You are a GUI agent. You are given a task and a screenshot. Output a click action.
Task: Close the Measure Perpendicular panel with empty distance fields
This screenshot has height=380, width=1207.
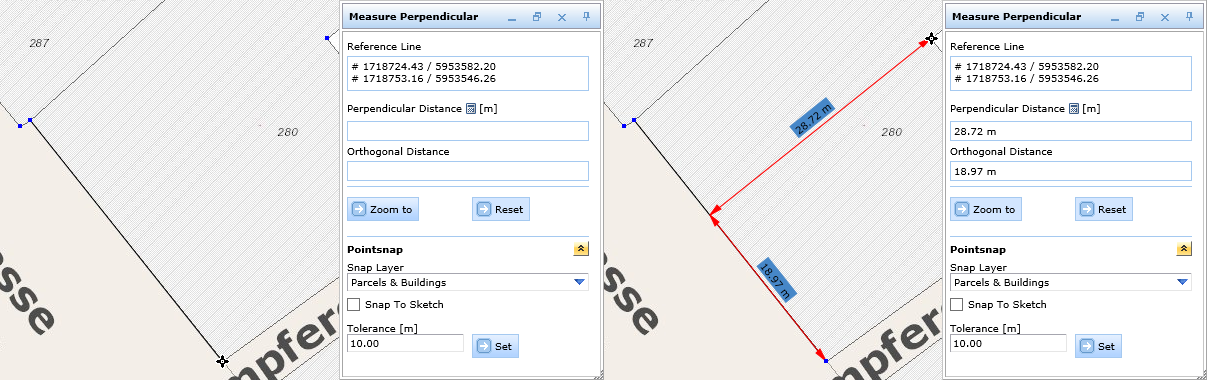(x=562, y=17)
